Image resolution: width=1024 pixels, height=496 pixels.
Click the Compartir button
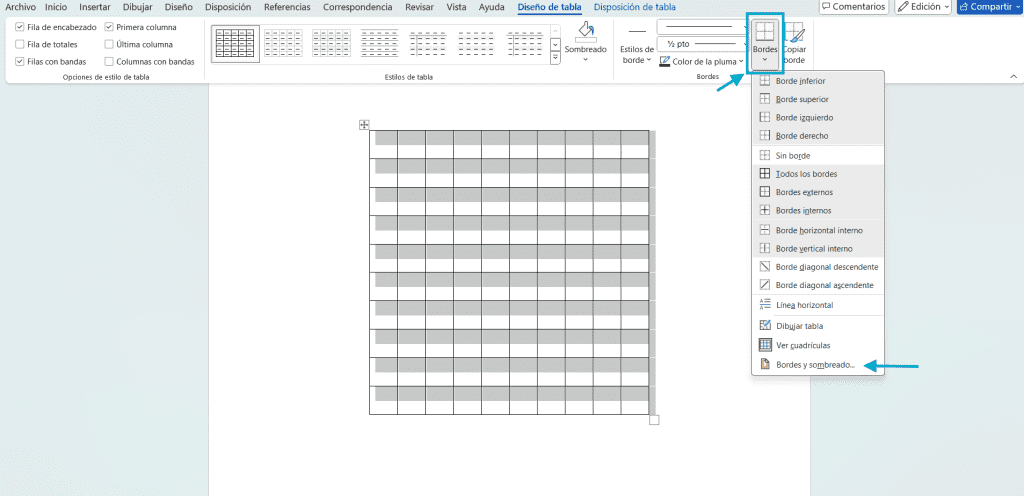coord(989,7)
